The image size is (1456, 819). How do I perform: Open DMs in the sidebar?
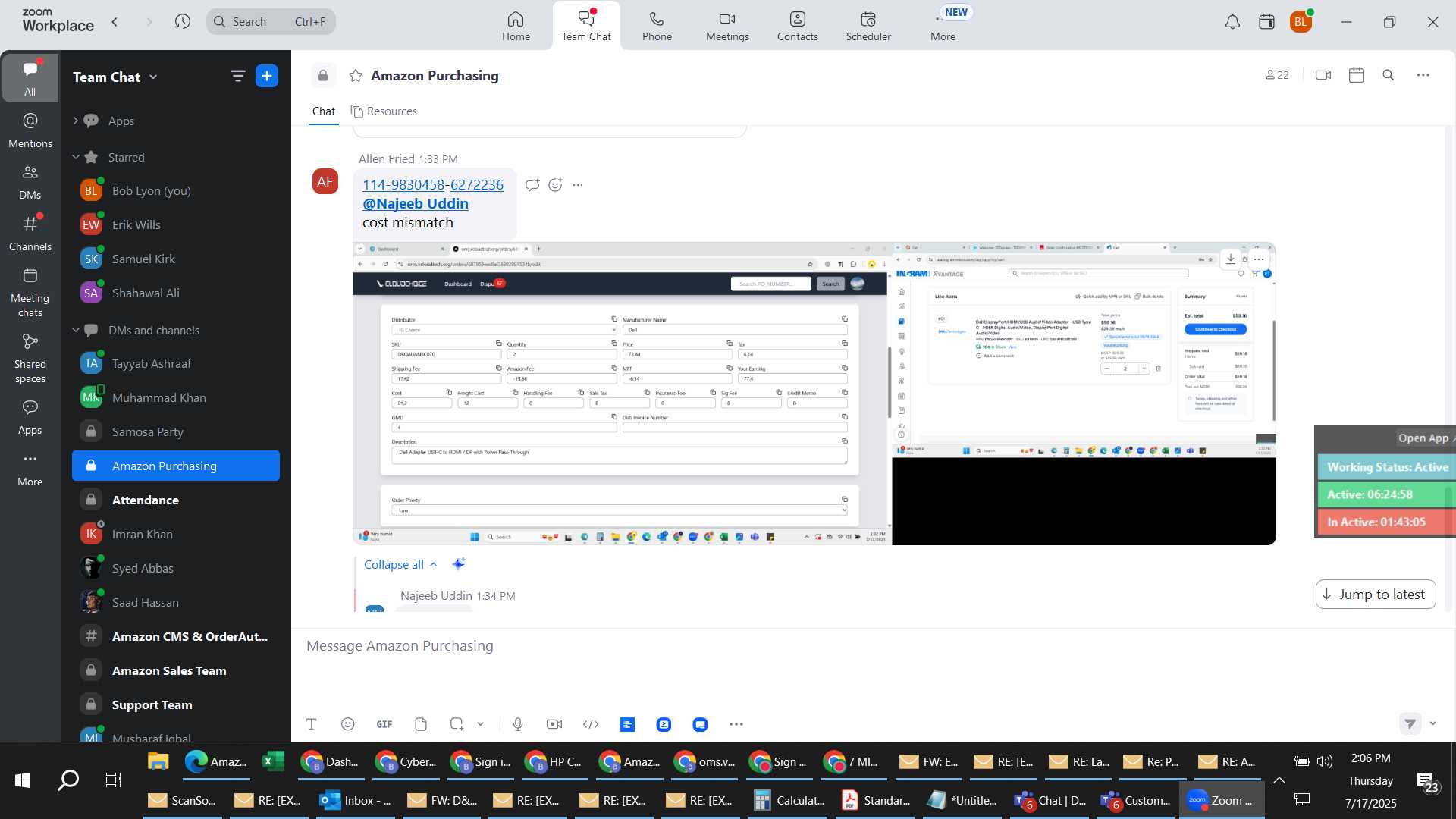point(30,182)
